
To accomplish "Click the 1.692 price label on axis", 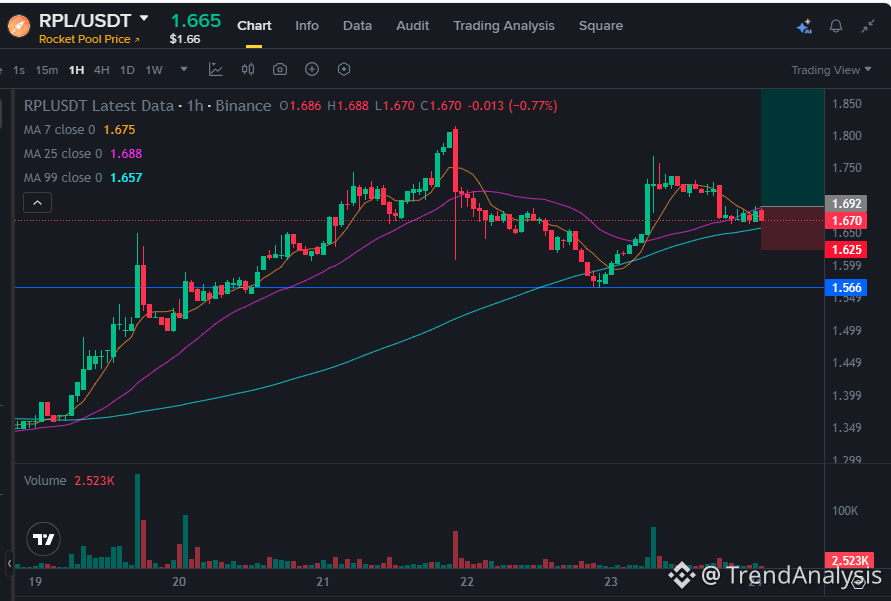I will pos(846,203).
